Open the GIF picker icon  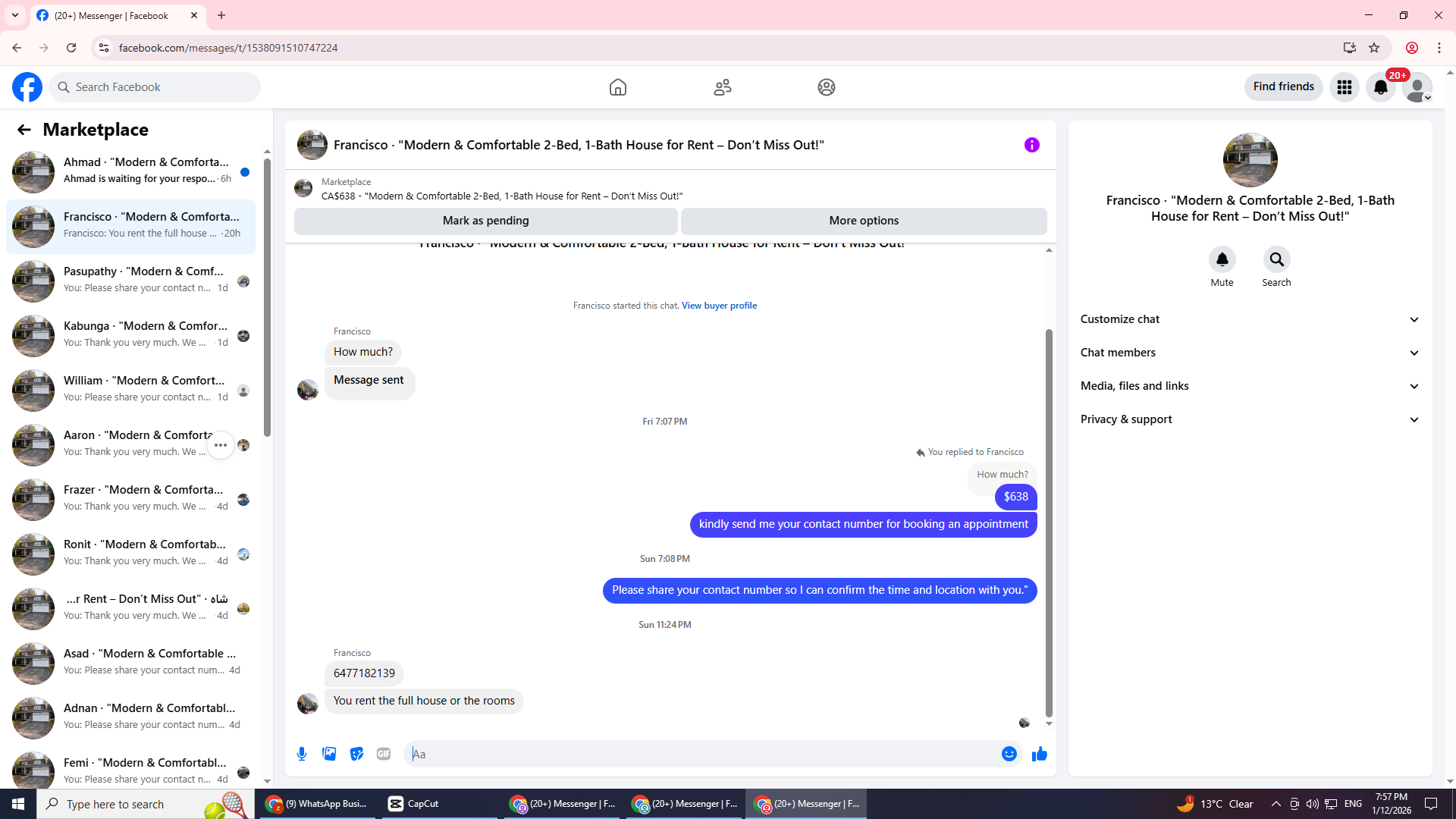point(384,754)
